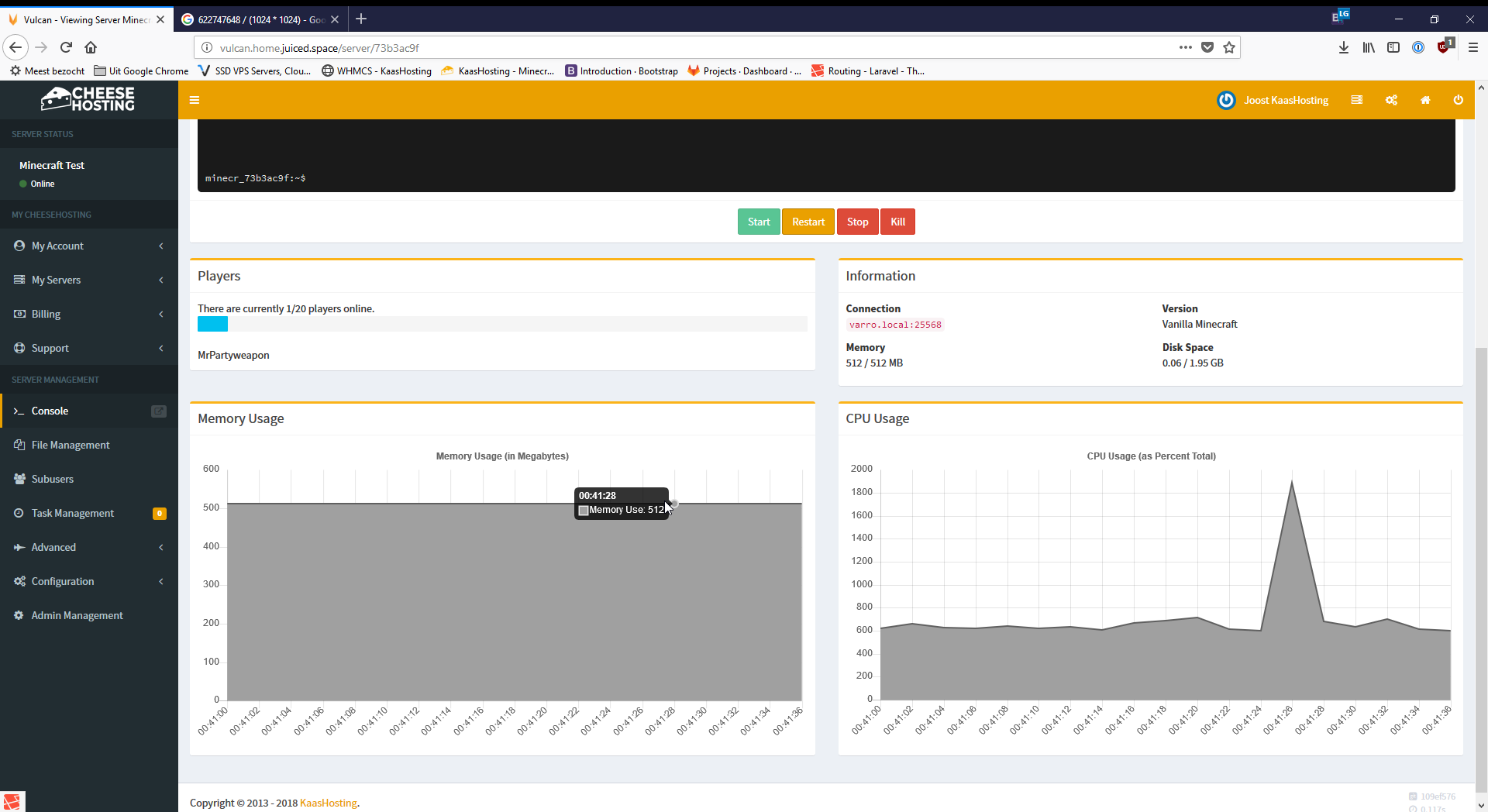Screen dimensions: 1488x812
Task: Click the power logout icon in header
Action: click(1458, 100)
